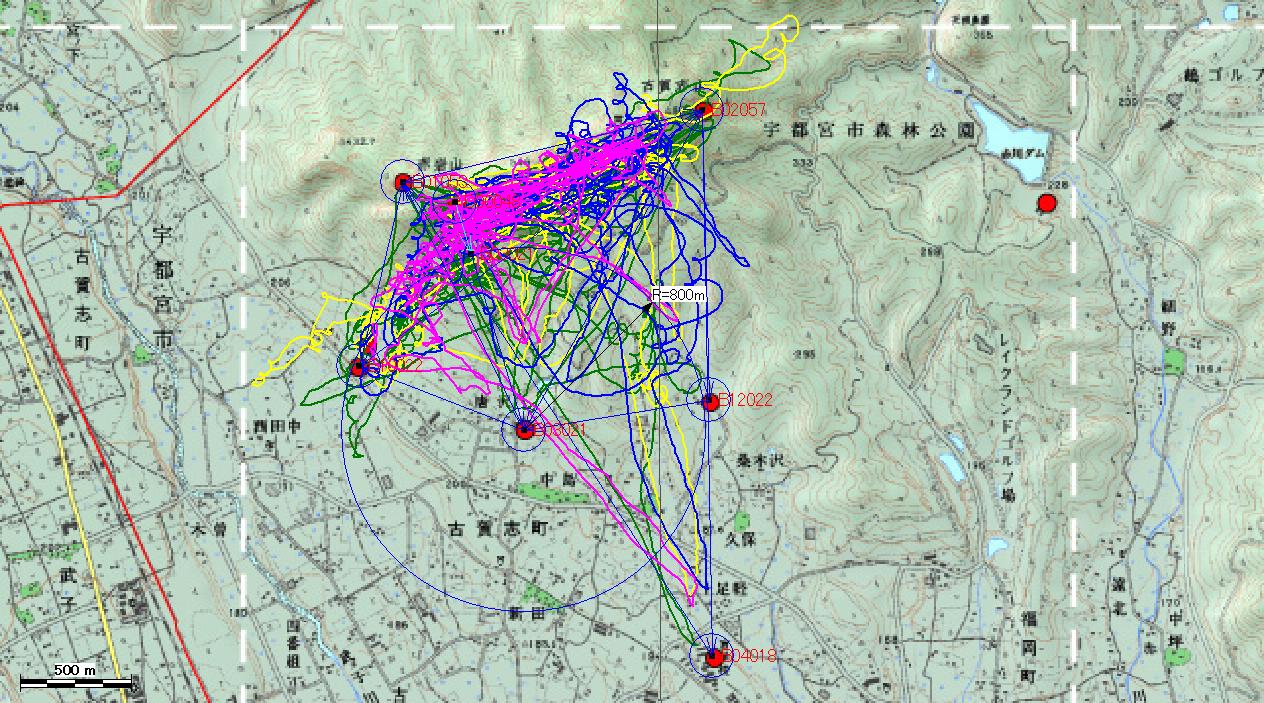This screenshot has height=703, width=1264.
Task: Click the 久保 place label
Action: [766, 537]
